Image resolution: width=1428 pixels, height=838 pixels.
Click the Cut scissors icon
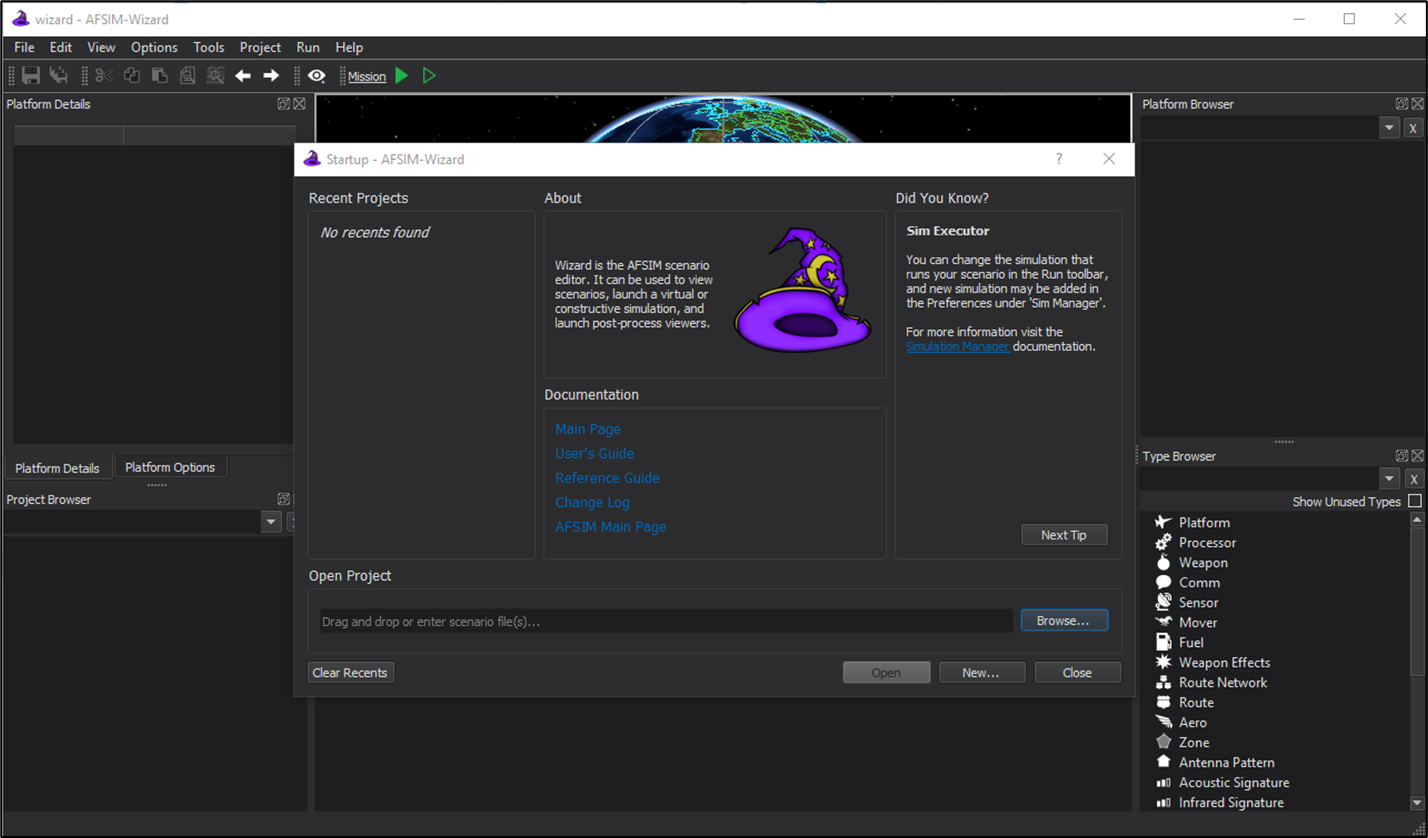(x=104, y=76)
